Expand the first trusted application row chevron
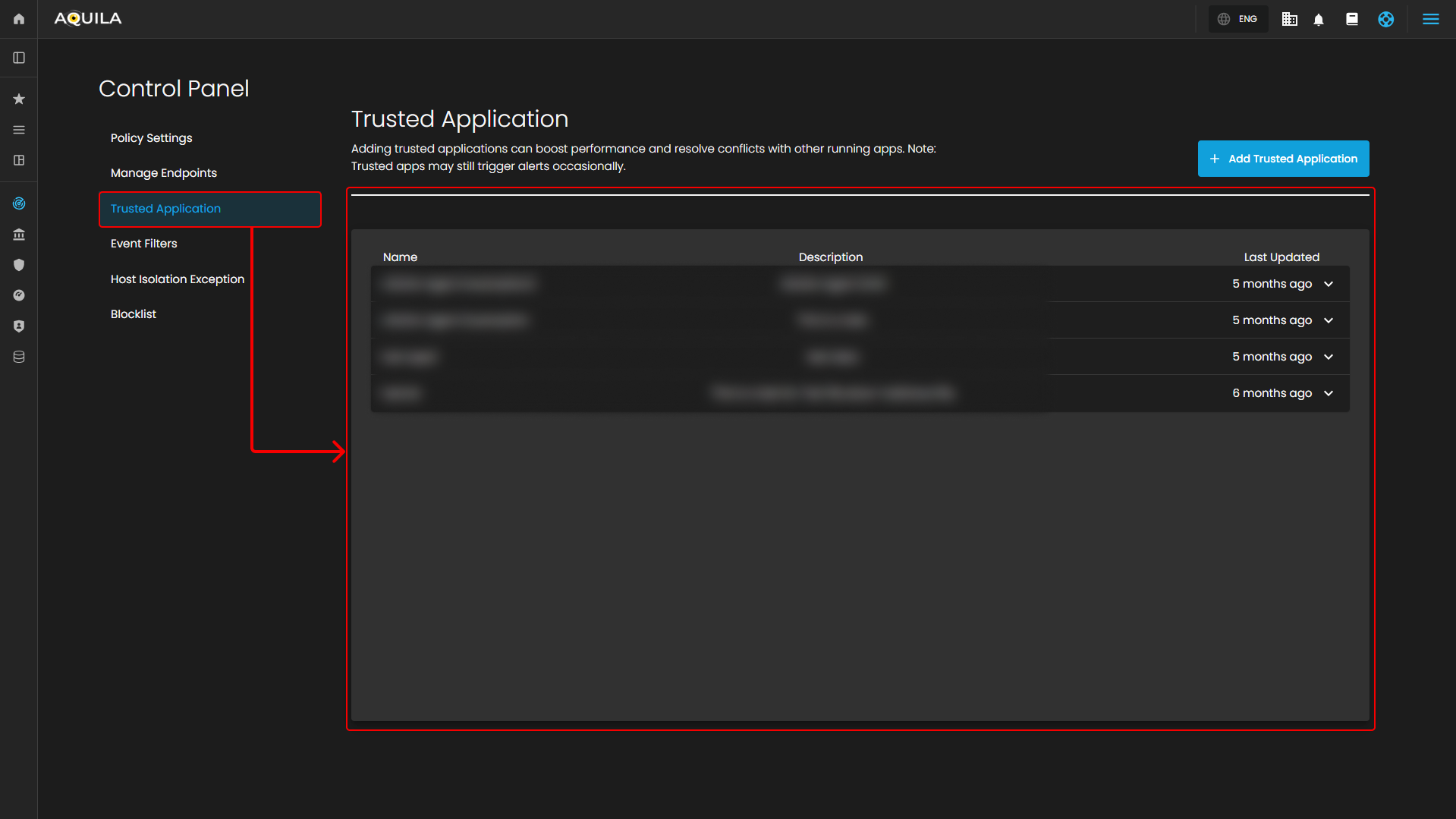The width and height of the screenshot is (1456, 819). click(1329, 284)
